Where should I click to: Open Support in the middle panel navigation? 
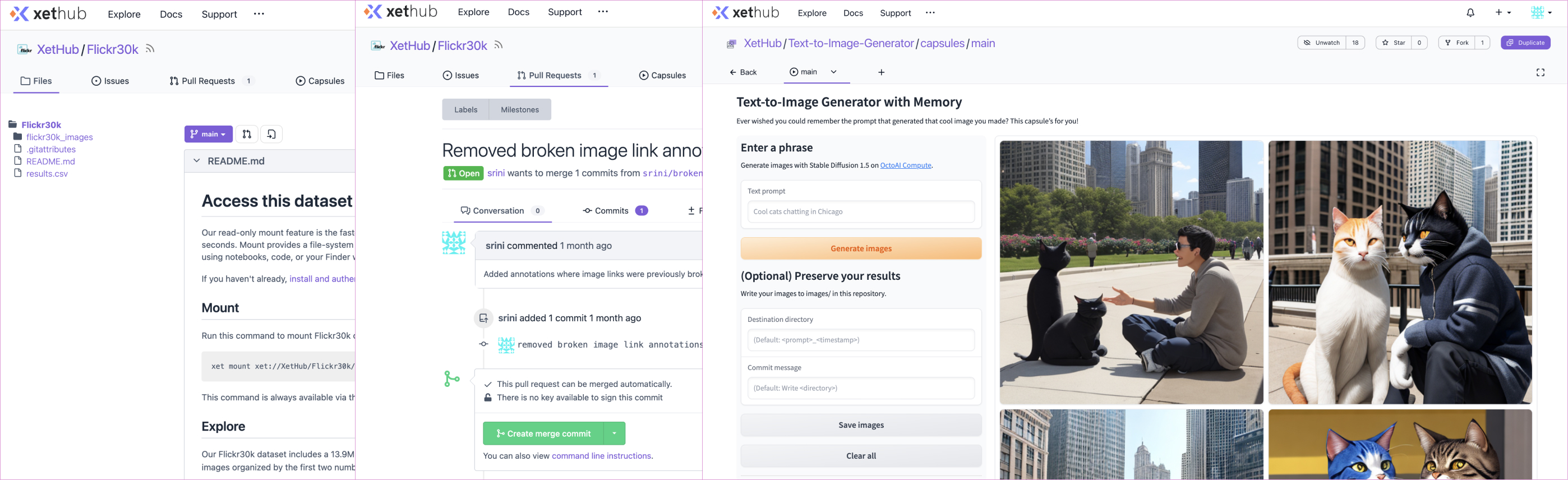(564, 12)
